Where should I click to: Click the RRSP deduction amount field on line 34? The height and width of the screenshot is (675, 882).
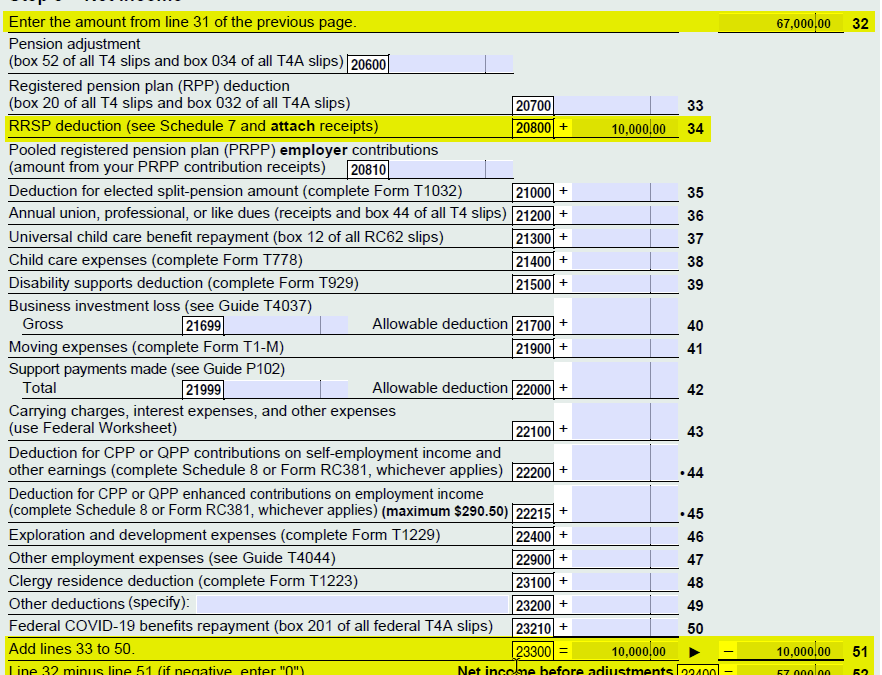click(625, 128)
